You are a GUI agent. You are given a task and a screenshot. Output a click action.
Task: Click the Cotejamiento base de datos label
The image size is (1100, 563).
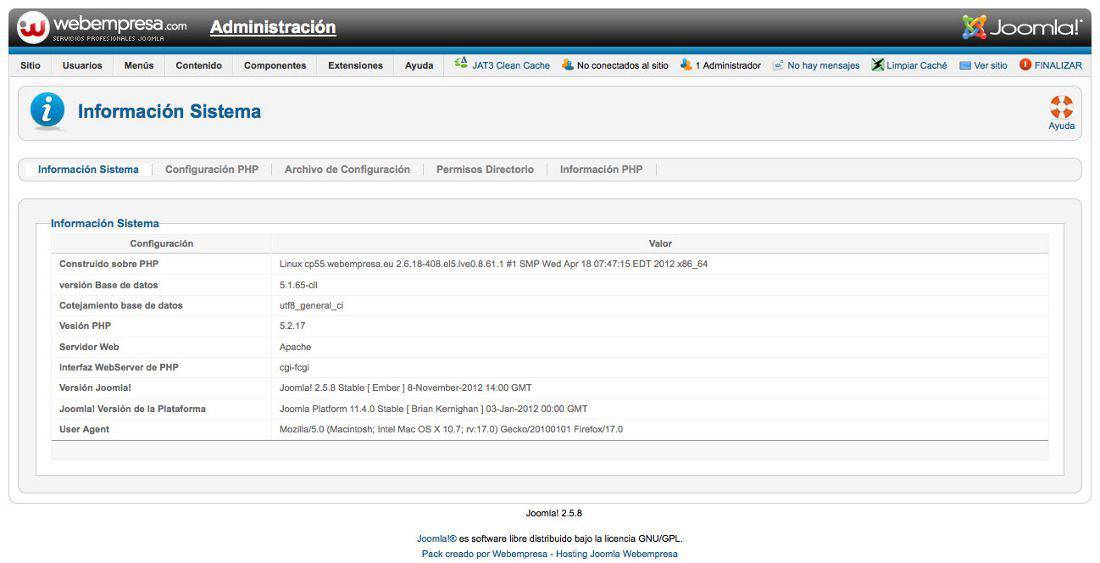[121, 306]
